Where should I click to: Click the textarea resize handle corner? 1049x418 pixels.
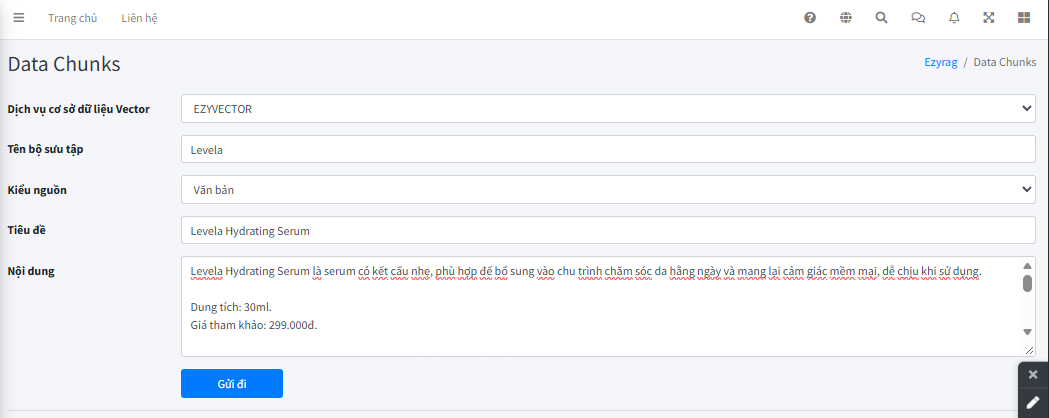[1028, 350]
